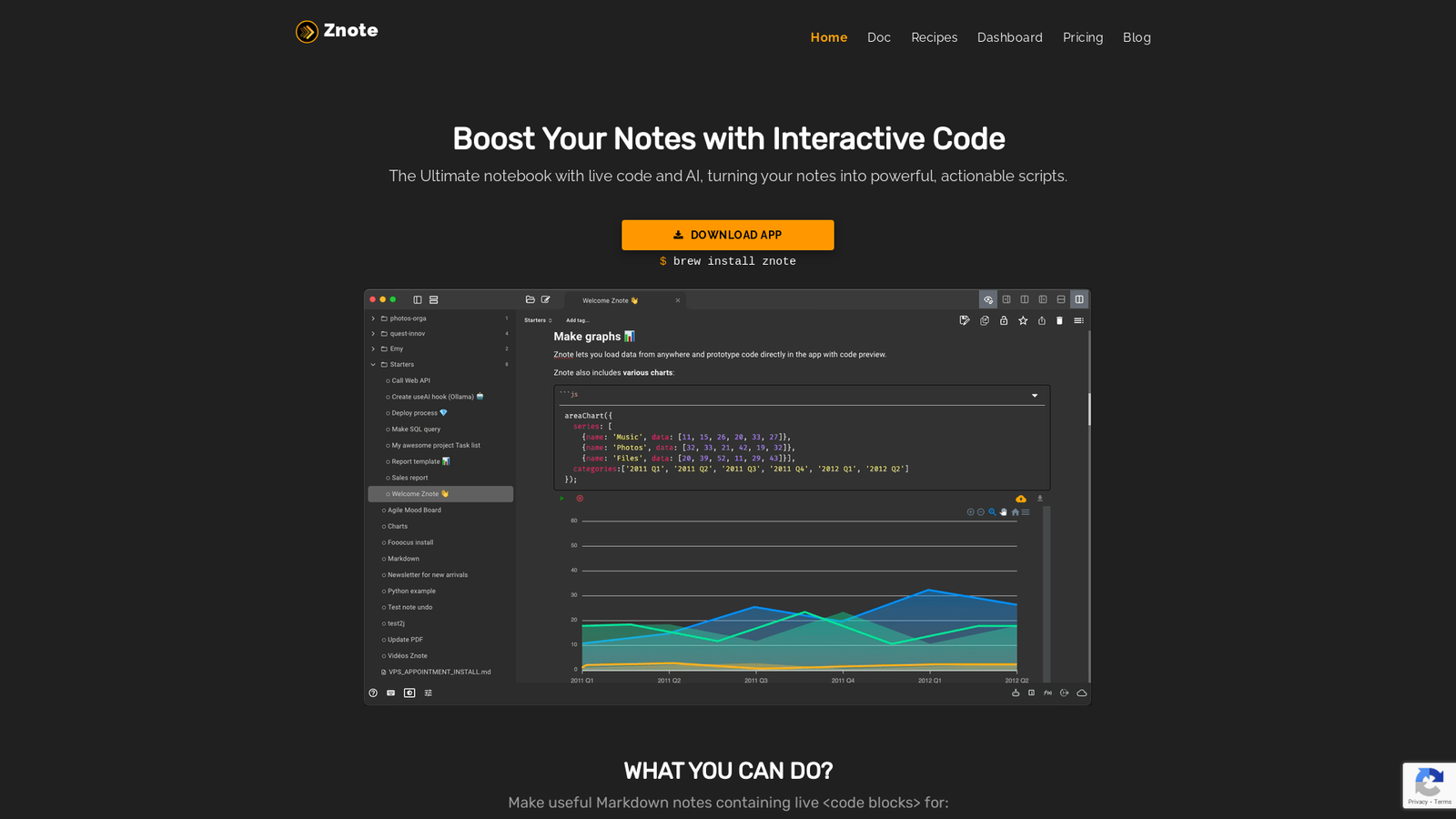Click the cloud sync icon in status bar
The width and height of the screenshot is (1456, 819).
(x=1082, y=693)
